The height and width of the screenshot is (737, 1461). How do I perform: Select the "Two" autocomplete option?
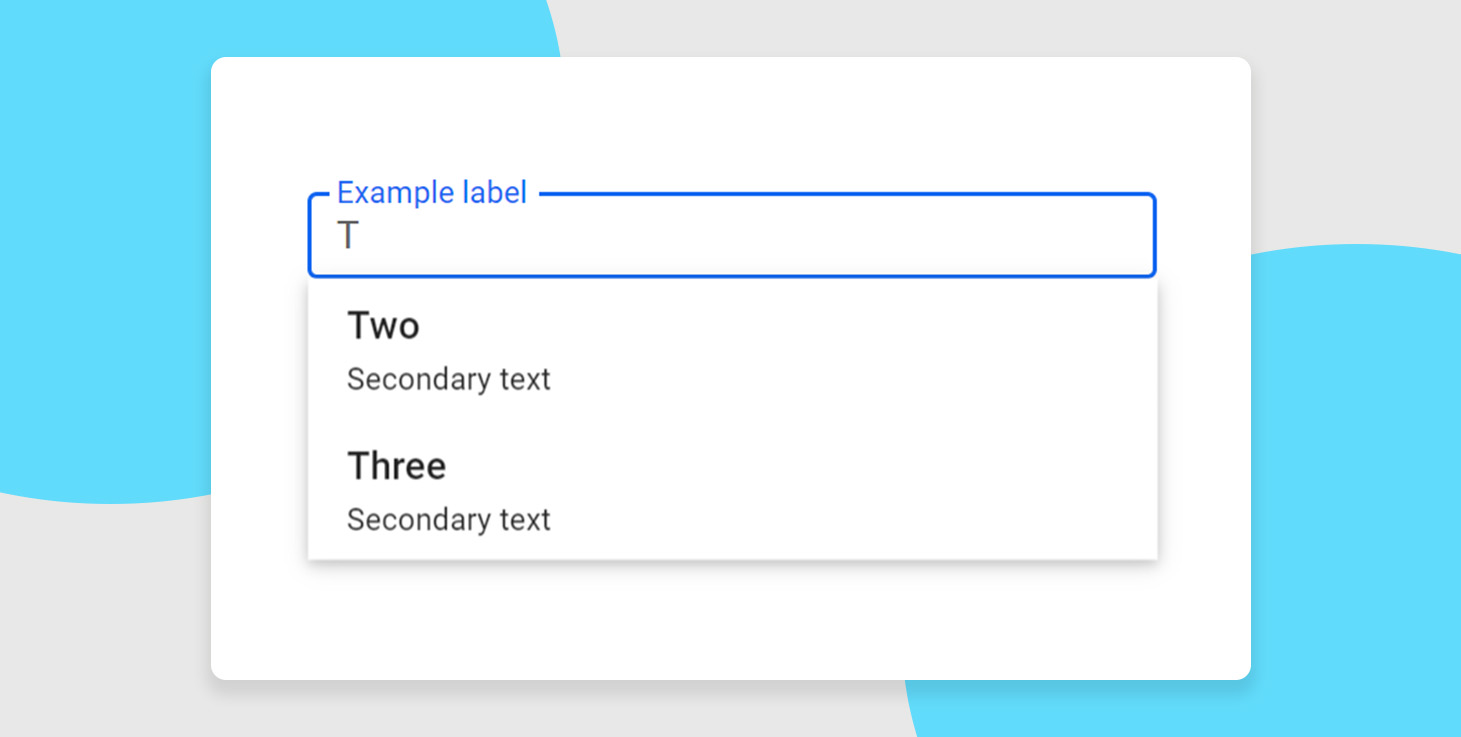tap(731, 350)
